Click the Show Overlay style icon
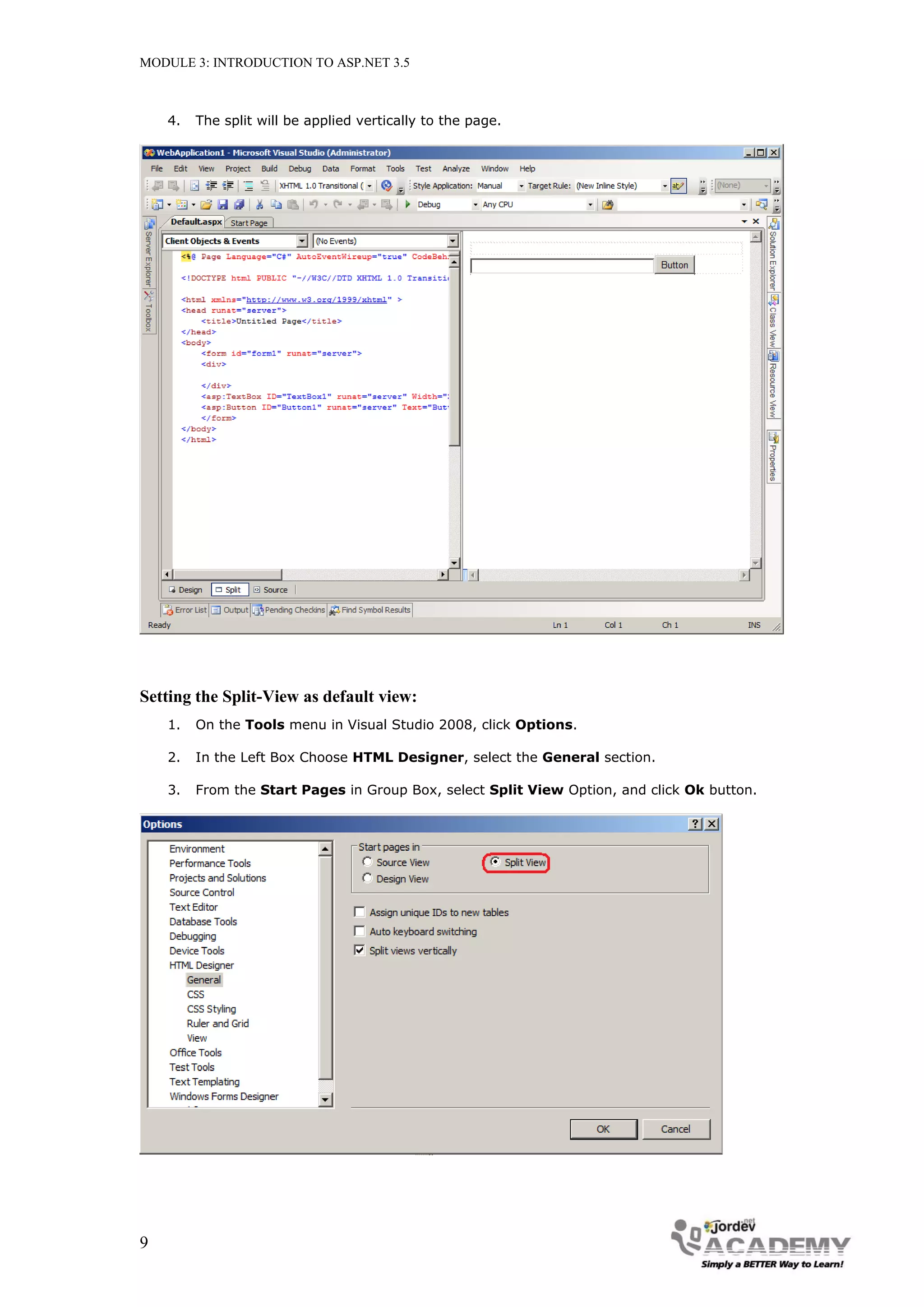Screen dimensions: 924x1307 coord(678,185)
